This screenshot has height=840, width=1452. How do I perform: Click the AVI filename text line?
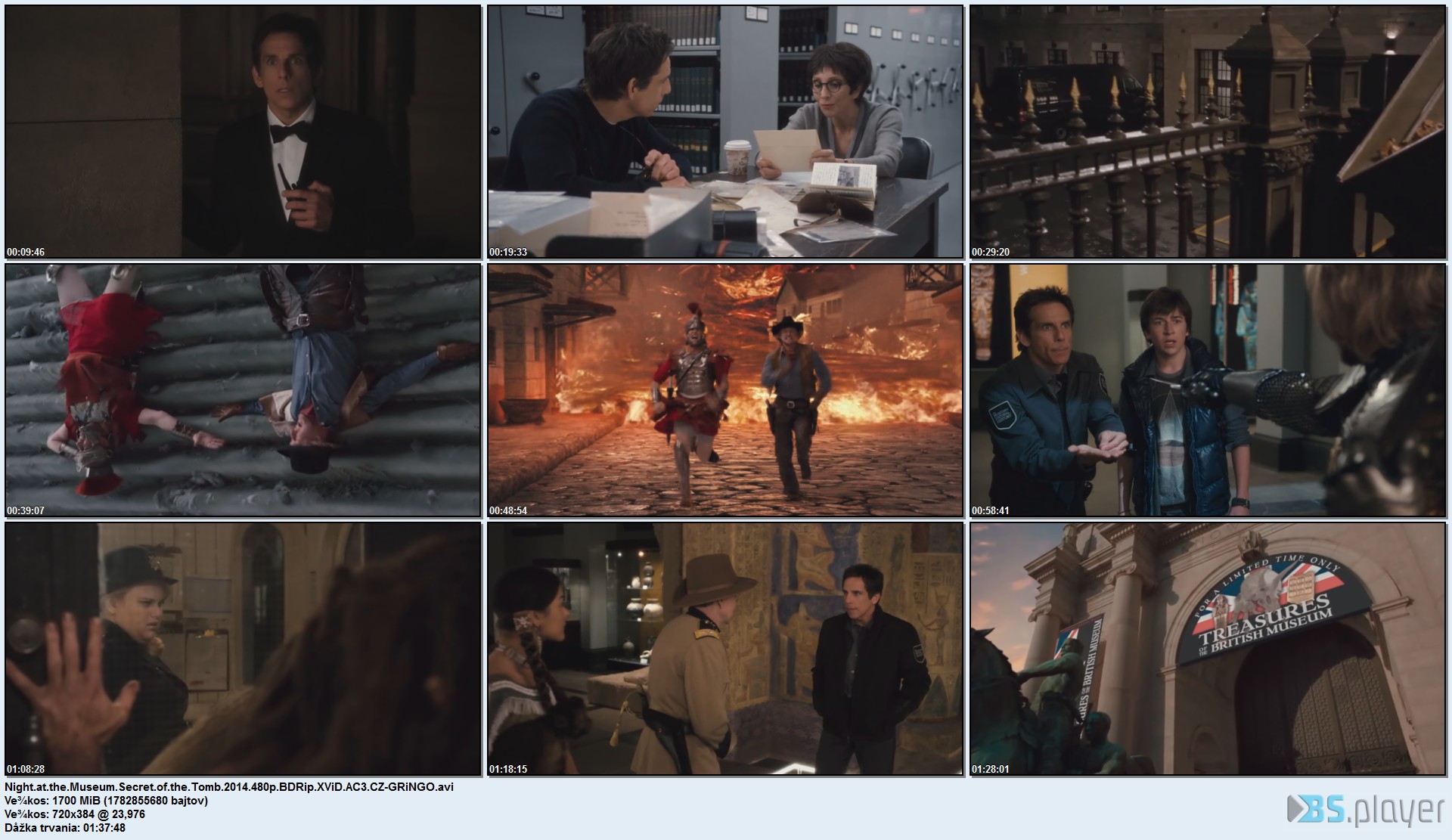tap(229, 786)
